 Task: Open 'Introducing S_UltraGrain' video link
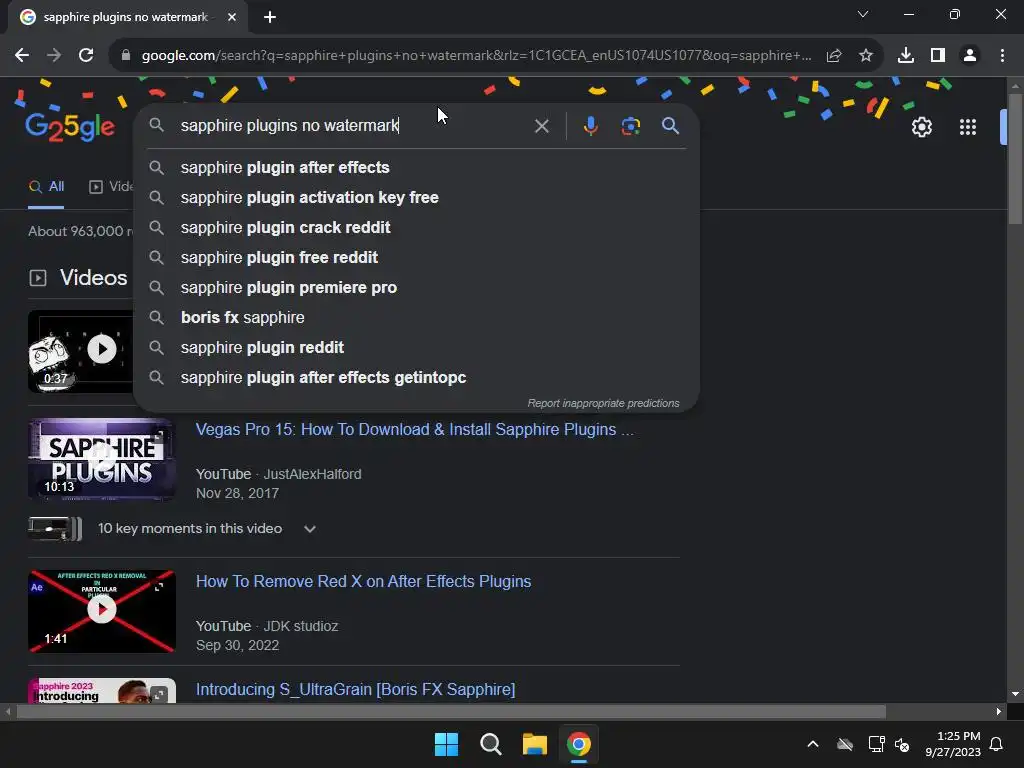click(356, 690)
